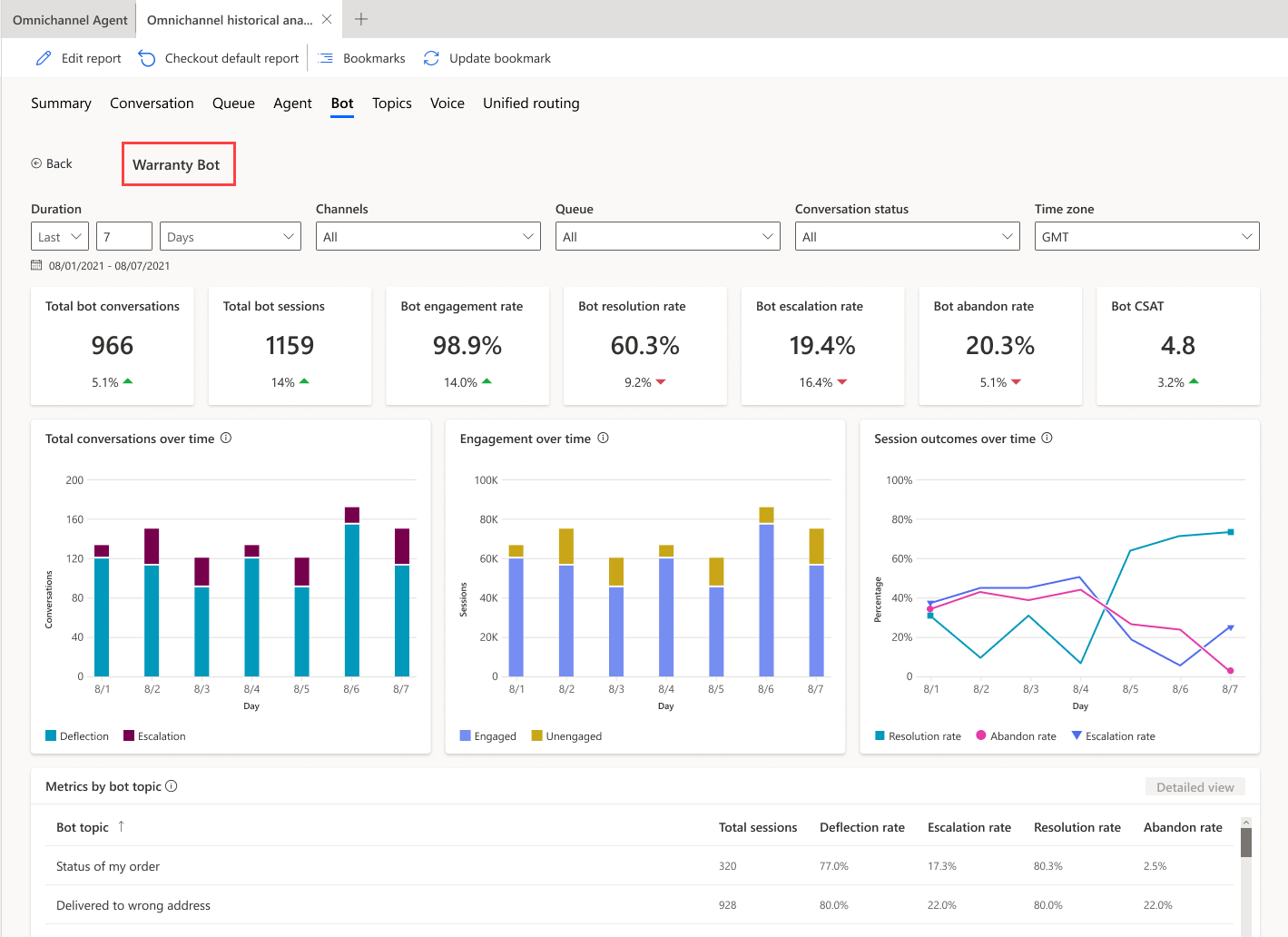This screenshot has width=1288, height=937.
Task: Click the Bookmarks label
Action: tap(374, 58)
